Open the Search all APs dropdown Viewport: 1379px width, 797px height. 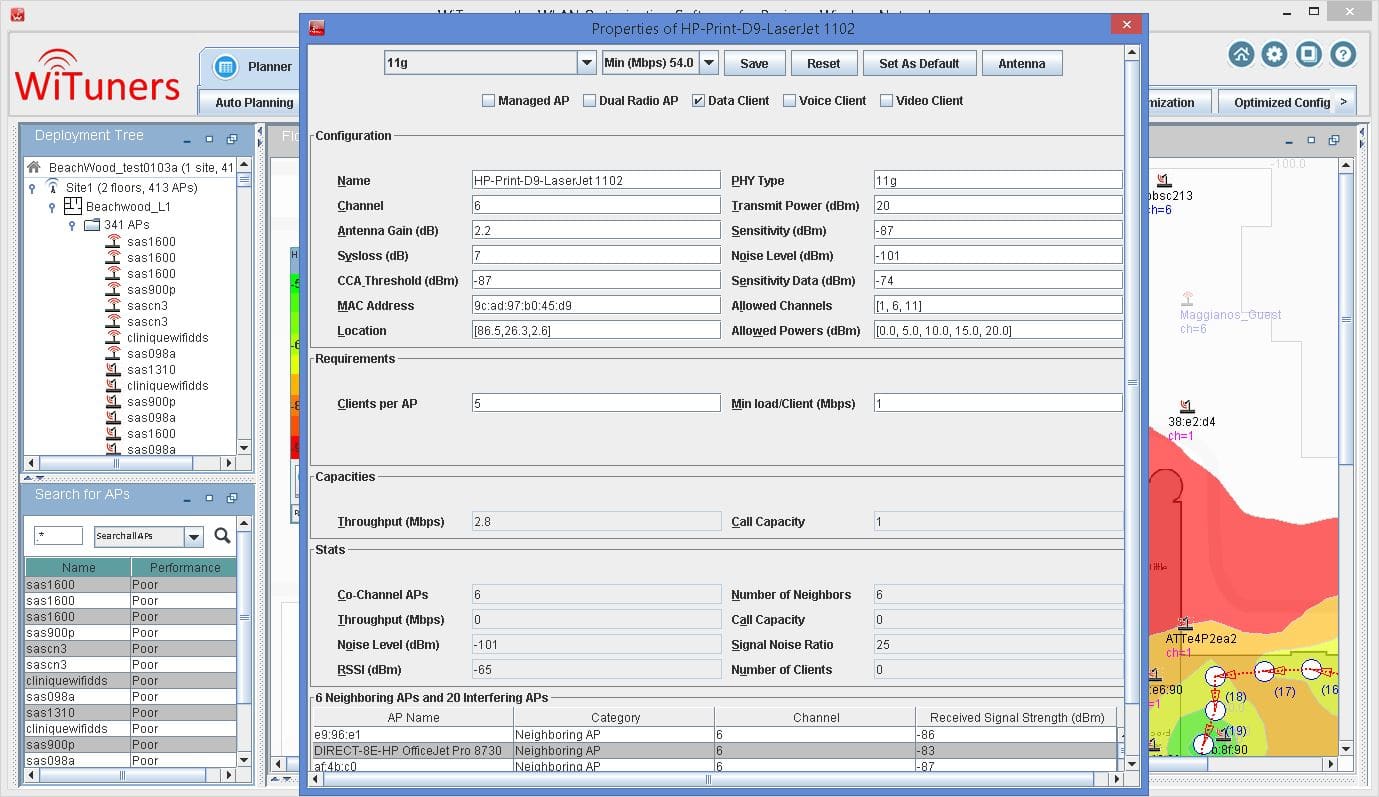[x=194, y=537]
